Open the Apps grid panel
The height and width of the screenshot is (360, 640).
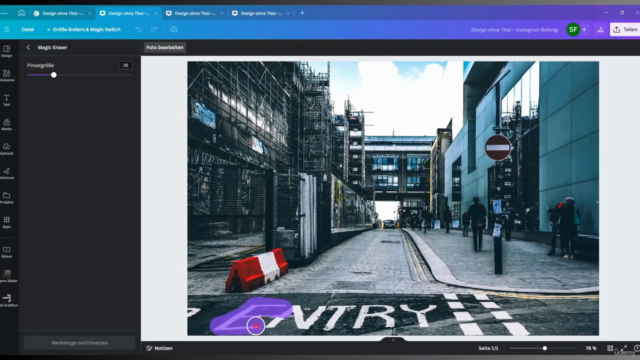(7, 222)
